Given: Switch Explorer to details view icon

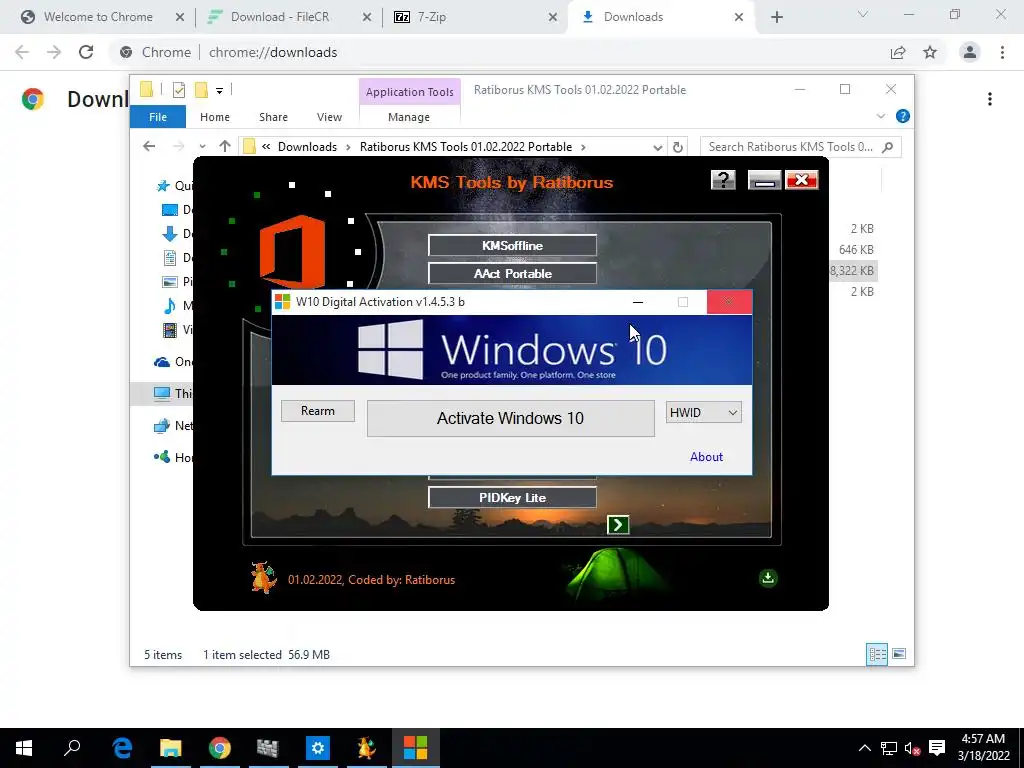Looking at the screenshot, I should 876,654.
